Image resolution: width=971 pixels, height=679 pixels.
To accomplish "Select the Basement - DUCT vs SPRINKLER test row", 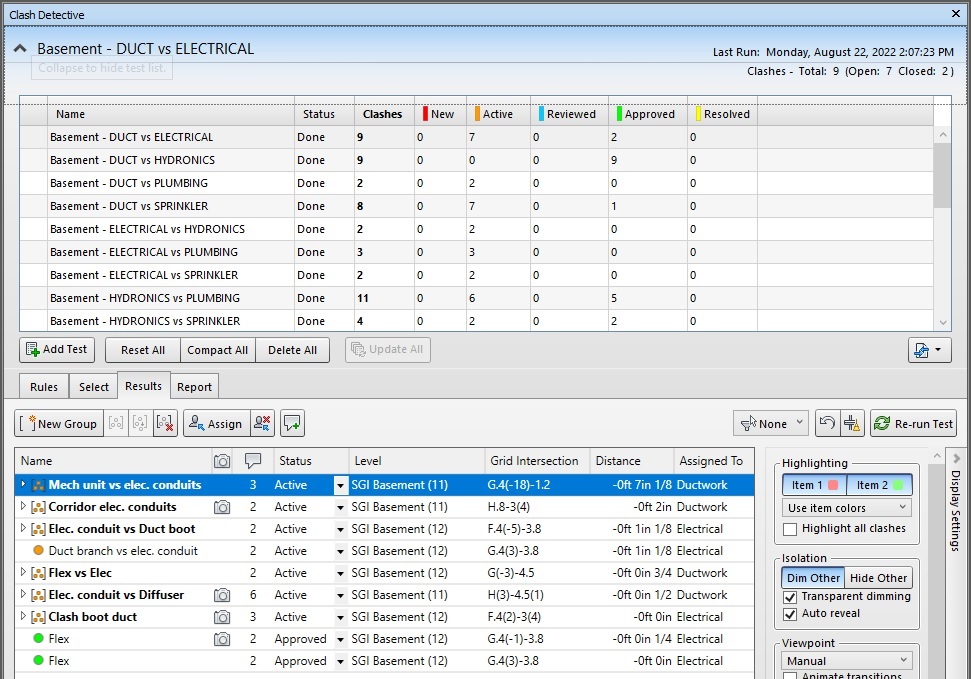I will (x=130, y=206).
